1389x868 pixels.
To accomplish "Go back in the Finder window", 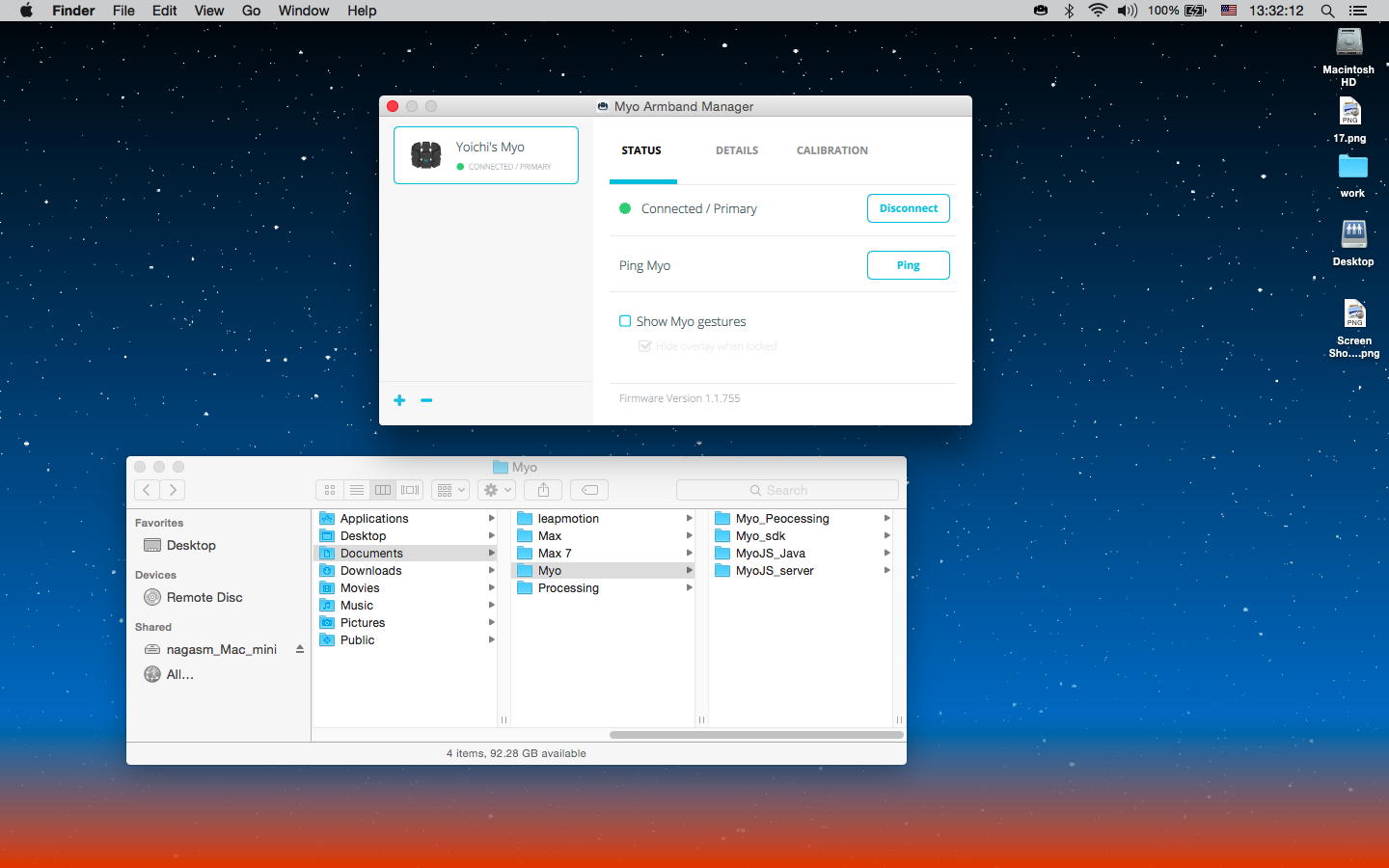I will 147,490.
